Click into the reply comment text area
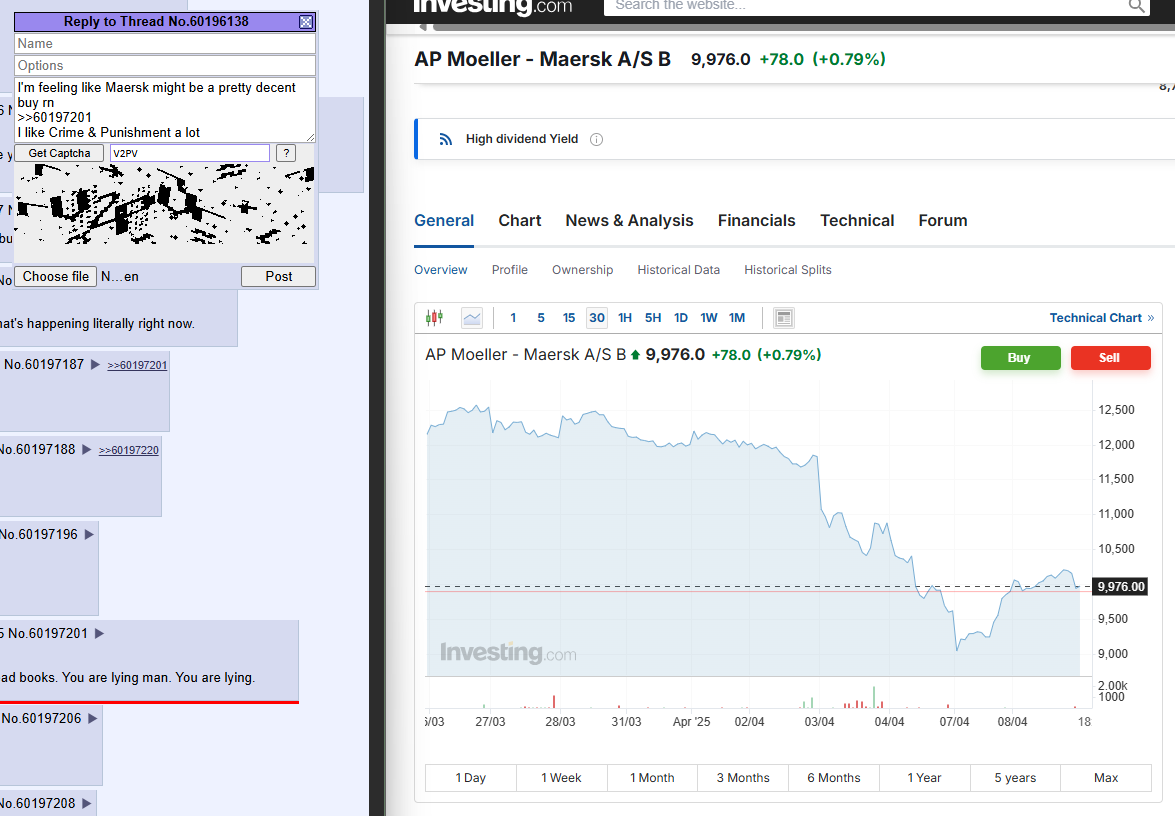This screenshot has height=816, width=1175. point(165,109)
